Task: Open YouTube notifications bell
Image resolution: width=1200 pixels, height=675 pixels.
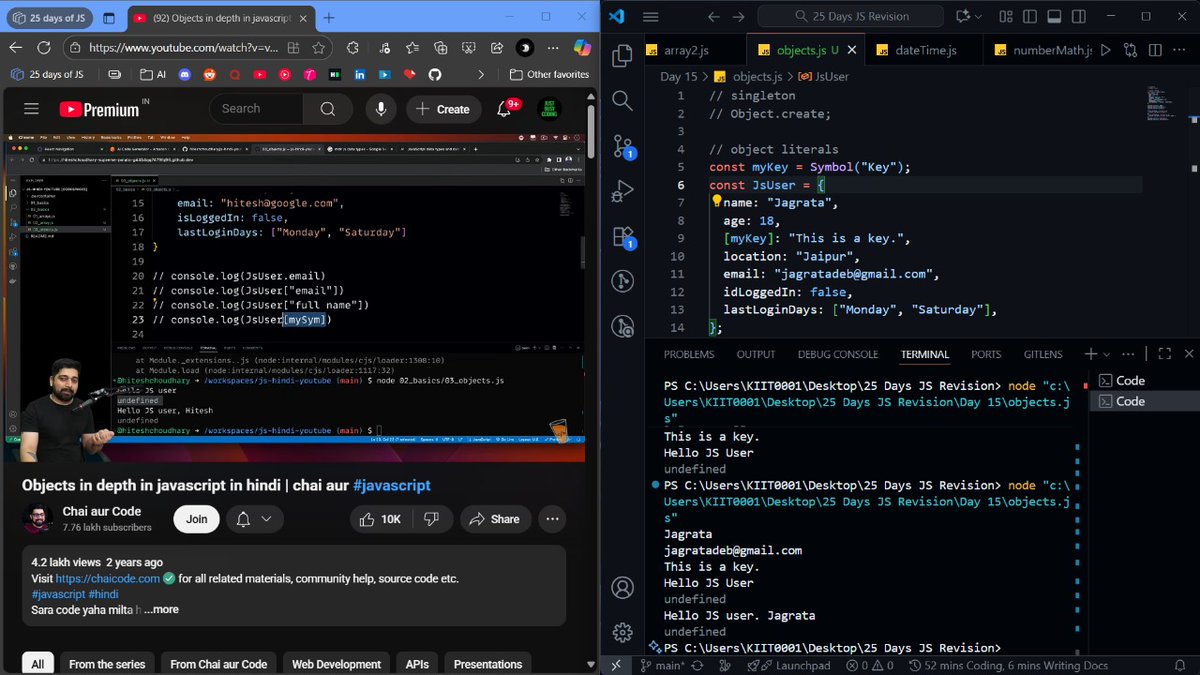Action: coord(506,109)
